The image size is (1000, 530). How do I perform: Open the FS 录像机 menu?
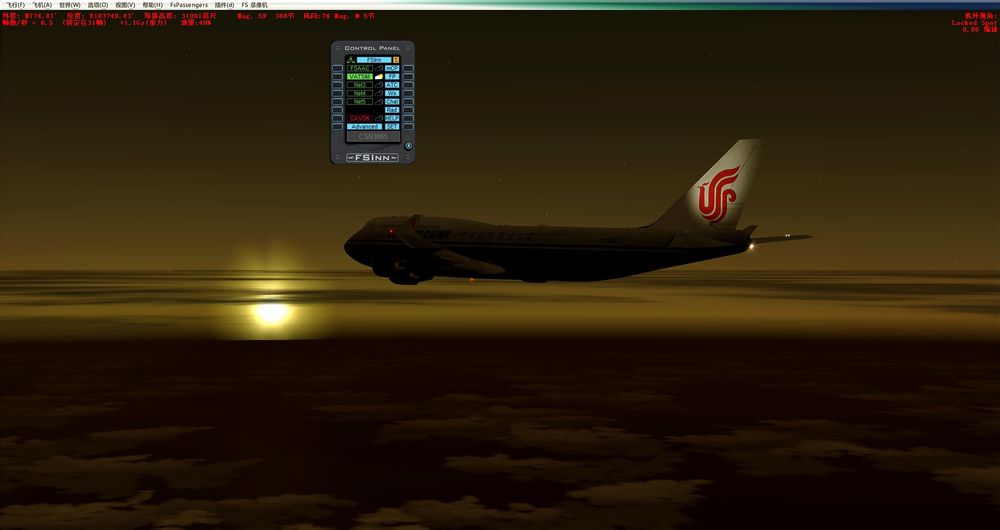point(254,4)
